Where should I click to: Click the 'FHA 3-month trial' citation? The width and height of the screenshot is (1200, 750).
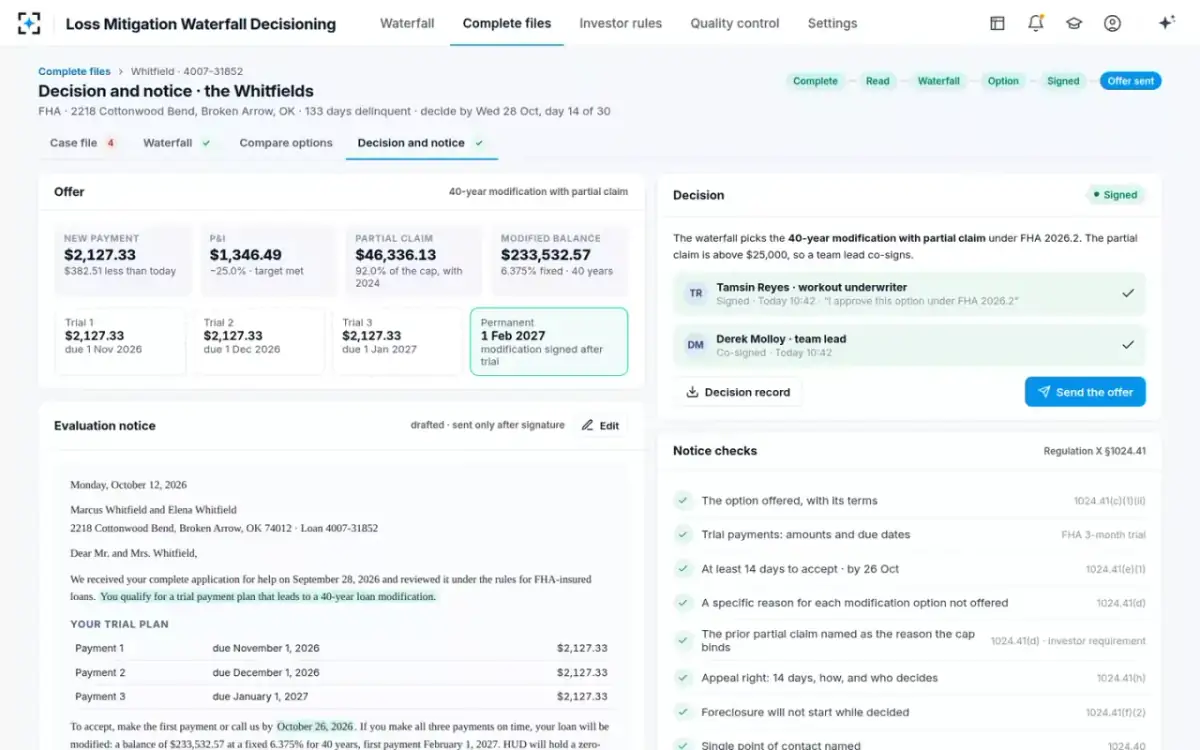pyautogui.click(x=1104, y=535)
